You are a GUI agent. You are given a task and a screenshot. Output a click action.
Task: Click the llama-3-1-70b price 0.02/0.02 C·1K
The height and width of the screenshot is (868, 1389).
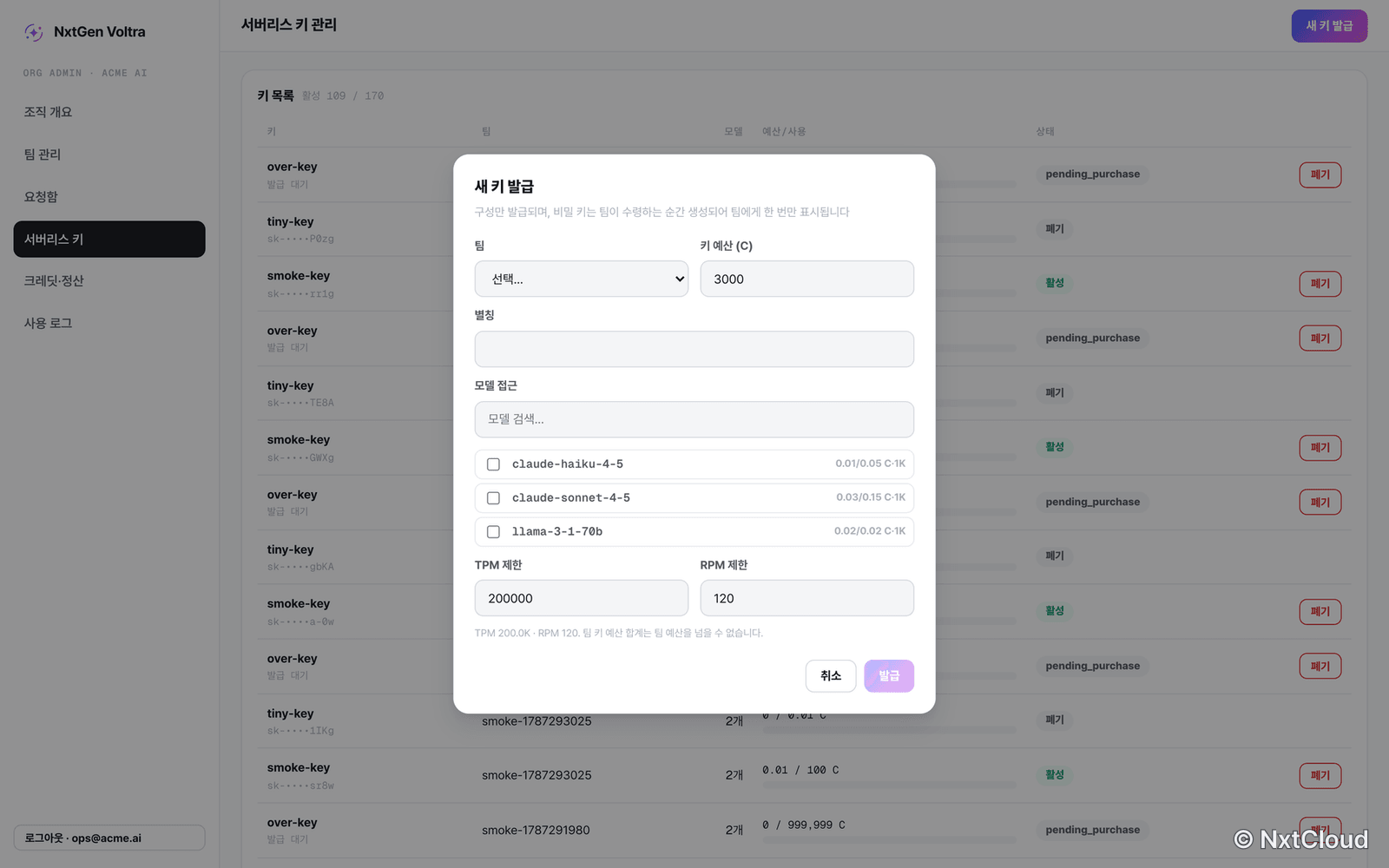tap(870, 531)
